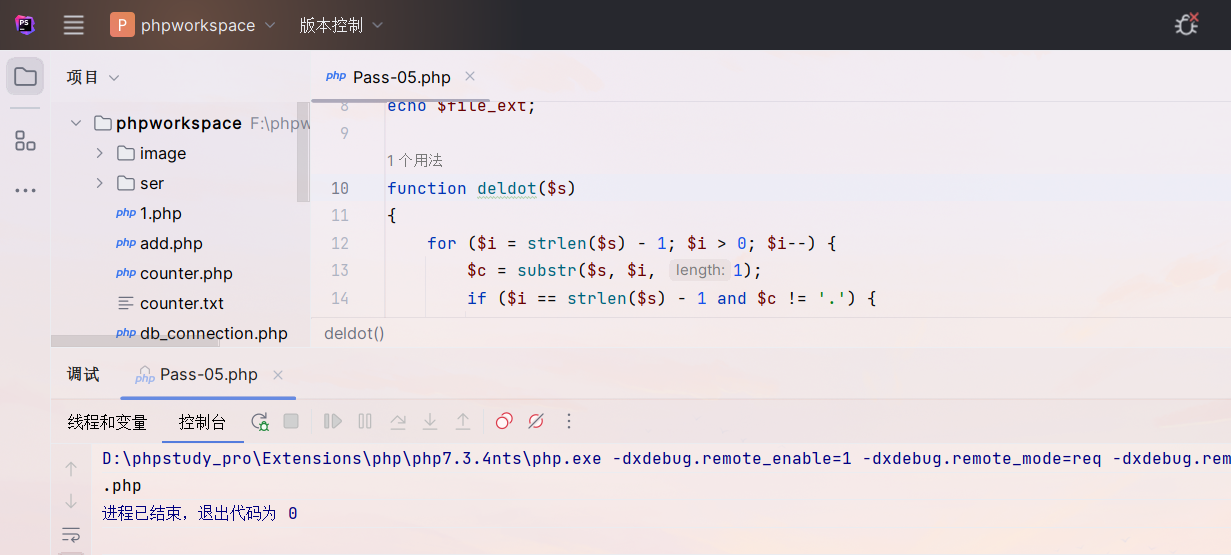
Task: Show more tool windows ellipsis
Action: click(25, 190)
